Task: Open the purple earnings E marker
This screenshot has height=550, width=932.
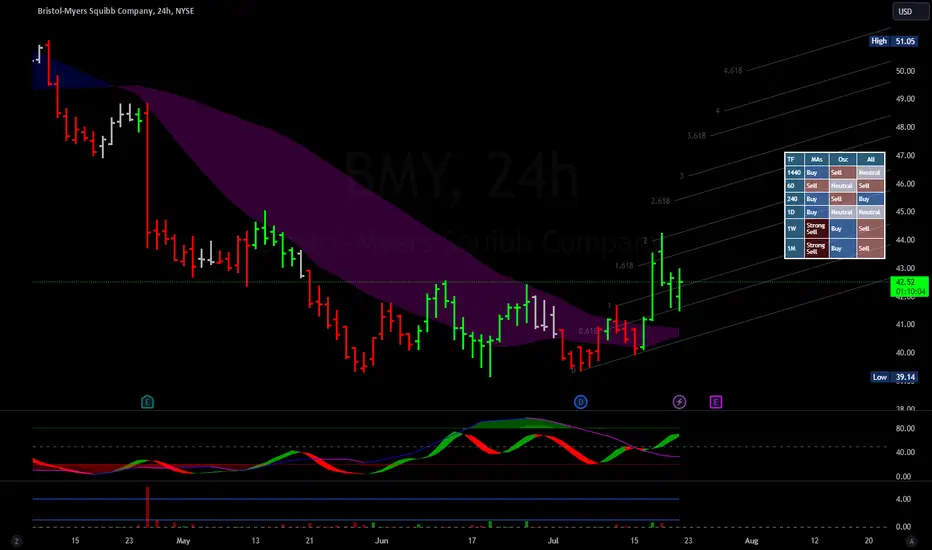Action: (x=716, y=402)
